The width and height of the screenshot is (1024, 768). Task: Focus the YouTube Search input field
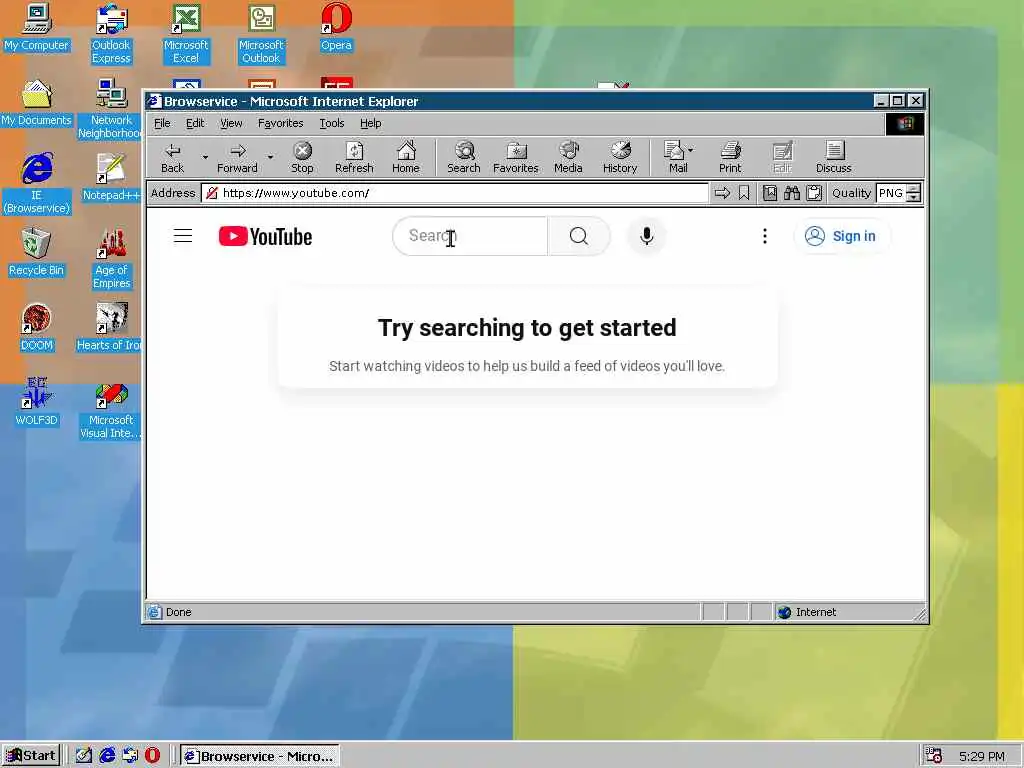point(470,236)
